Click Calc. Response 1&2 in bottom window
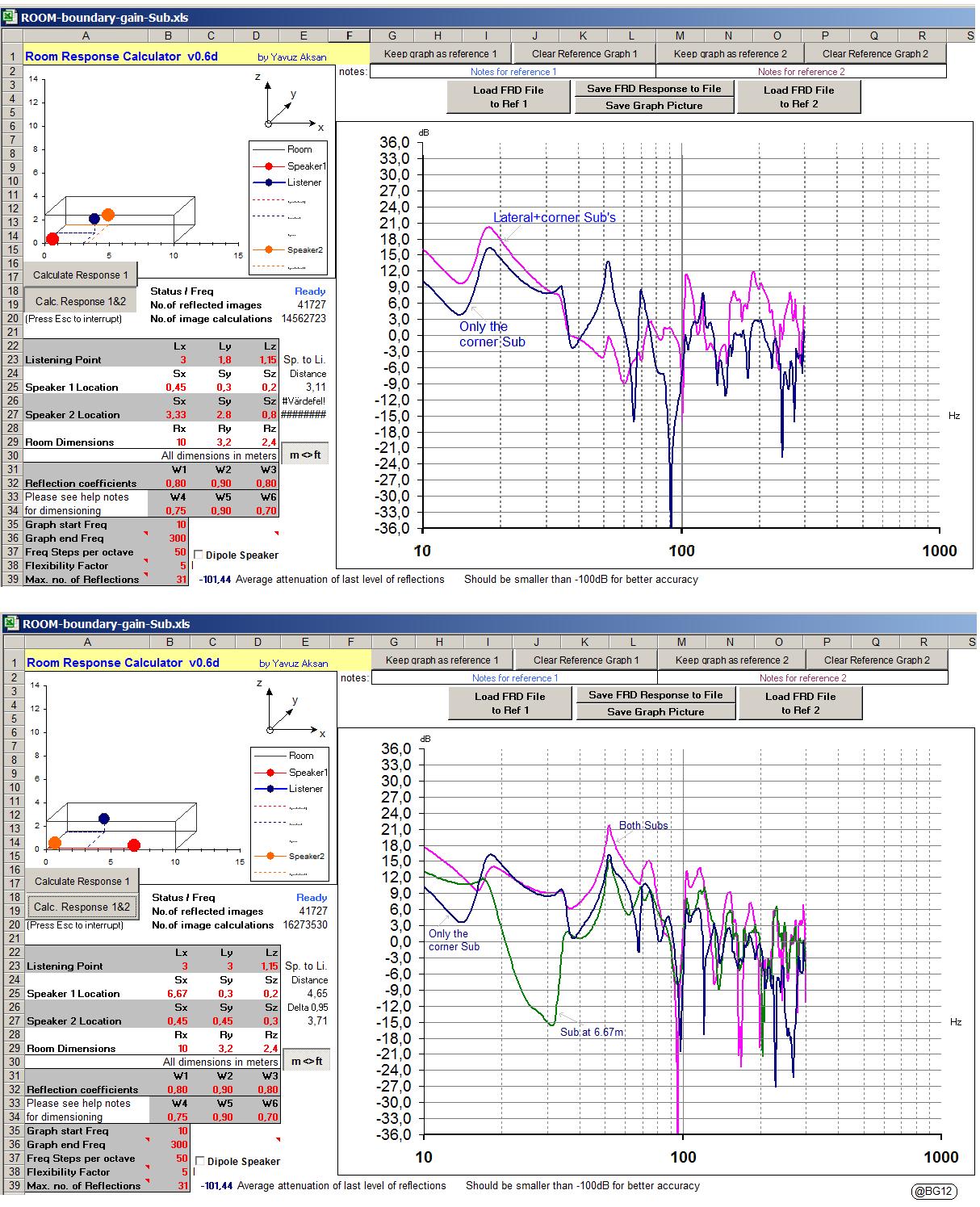980x1207 pixels. pyautogui.click(x=82, y=907)
